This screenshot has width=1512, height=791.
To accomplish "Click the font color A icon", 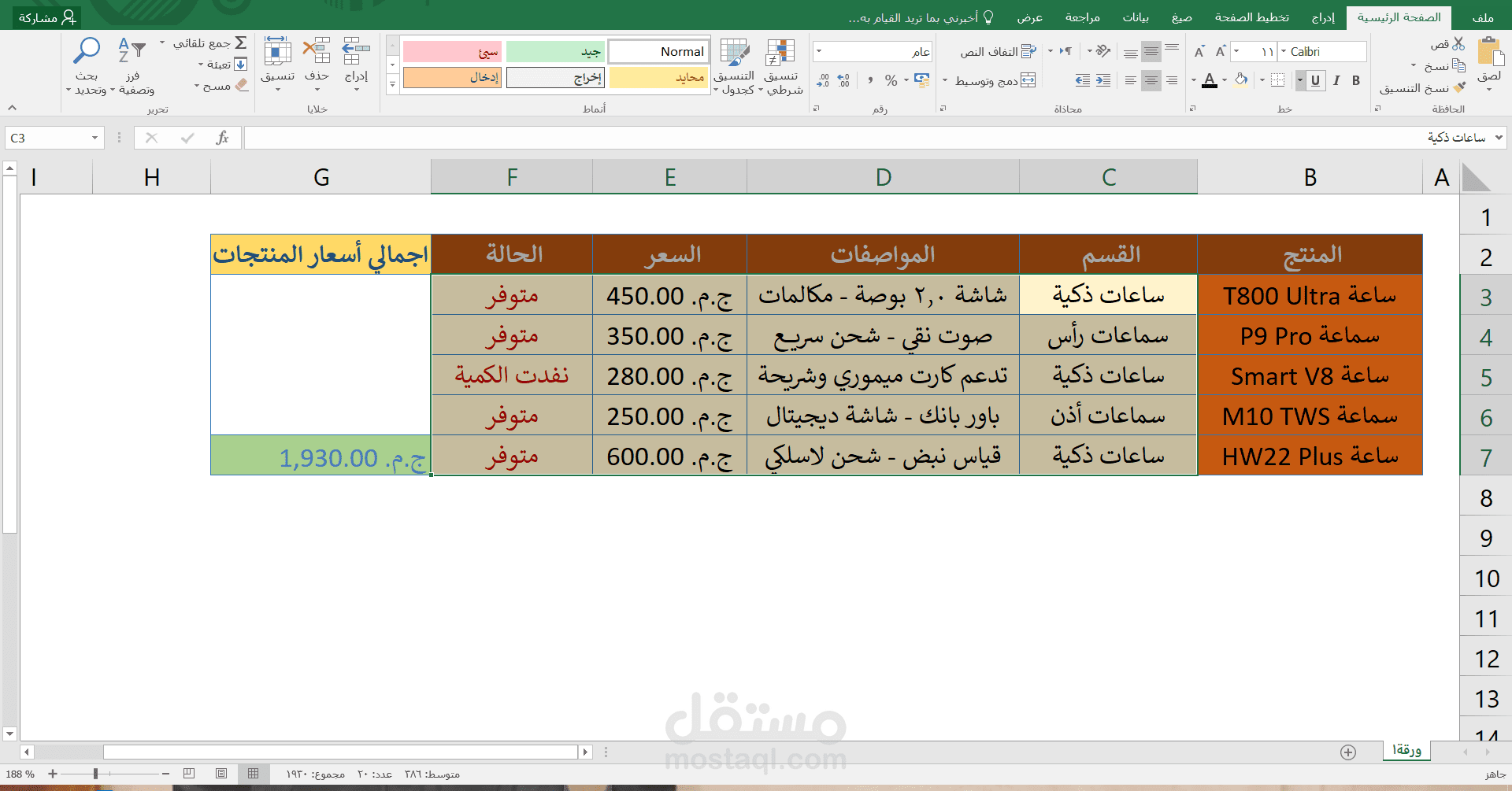I will 1210,80.
